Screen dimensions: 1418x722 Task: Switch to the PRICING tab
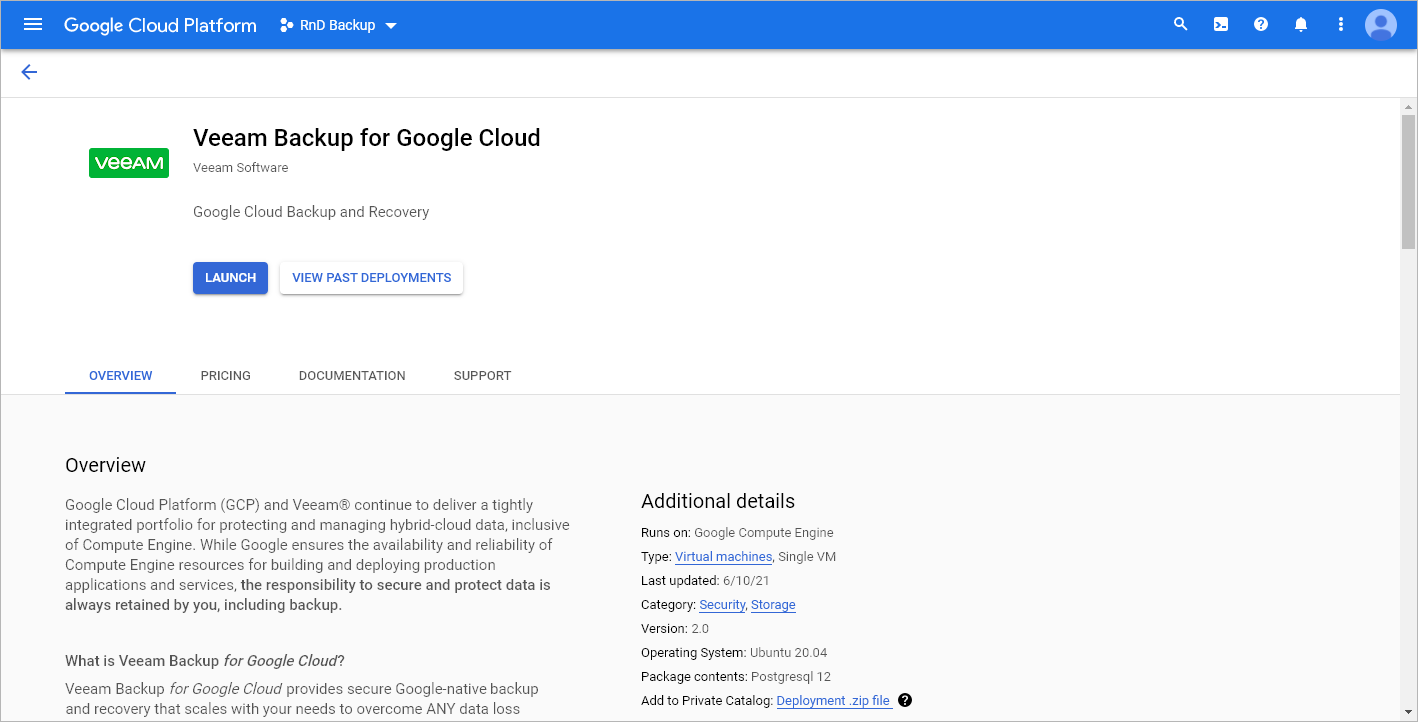click(226, 376)
